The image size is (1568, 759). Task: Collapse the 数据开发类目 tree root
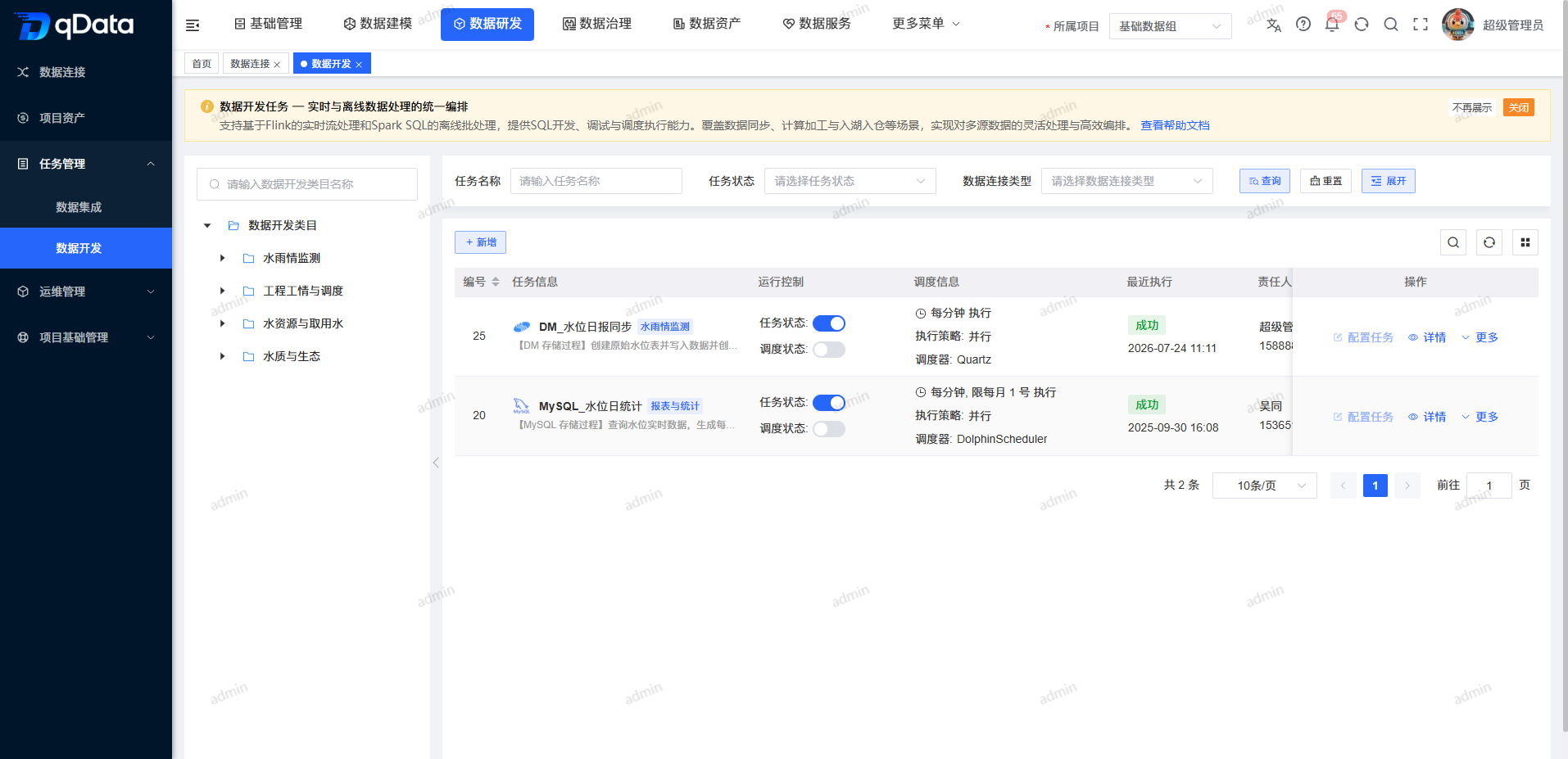207,225
